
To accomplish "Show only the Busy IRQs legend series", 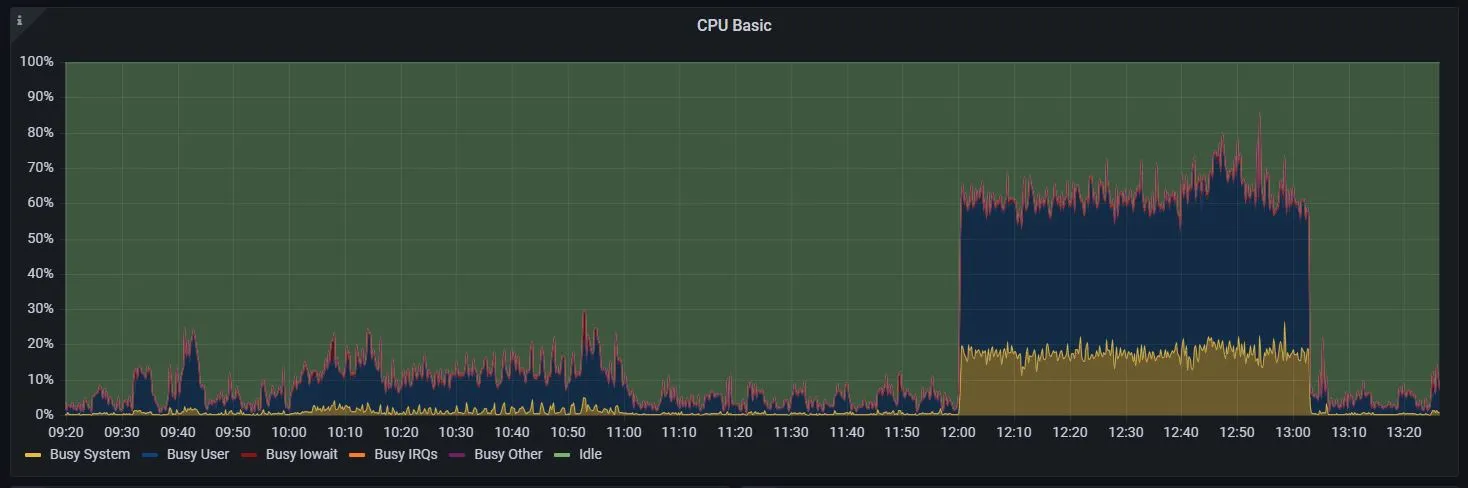I will coord(405,455).
